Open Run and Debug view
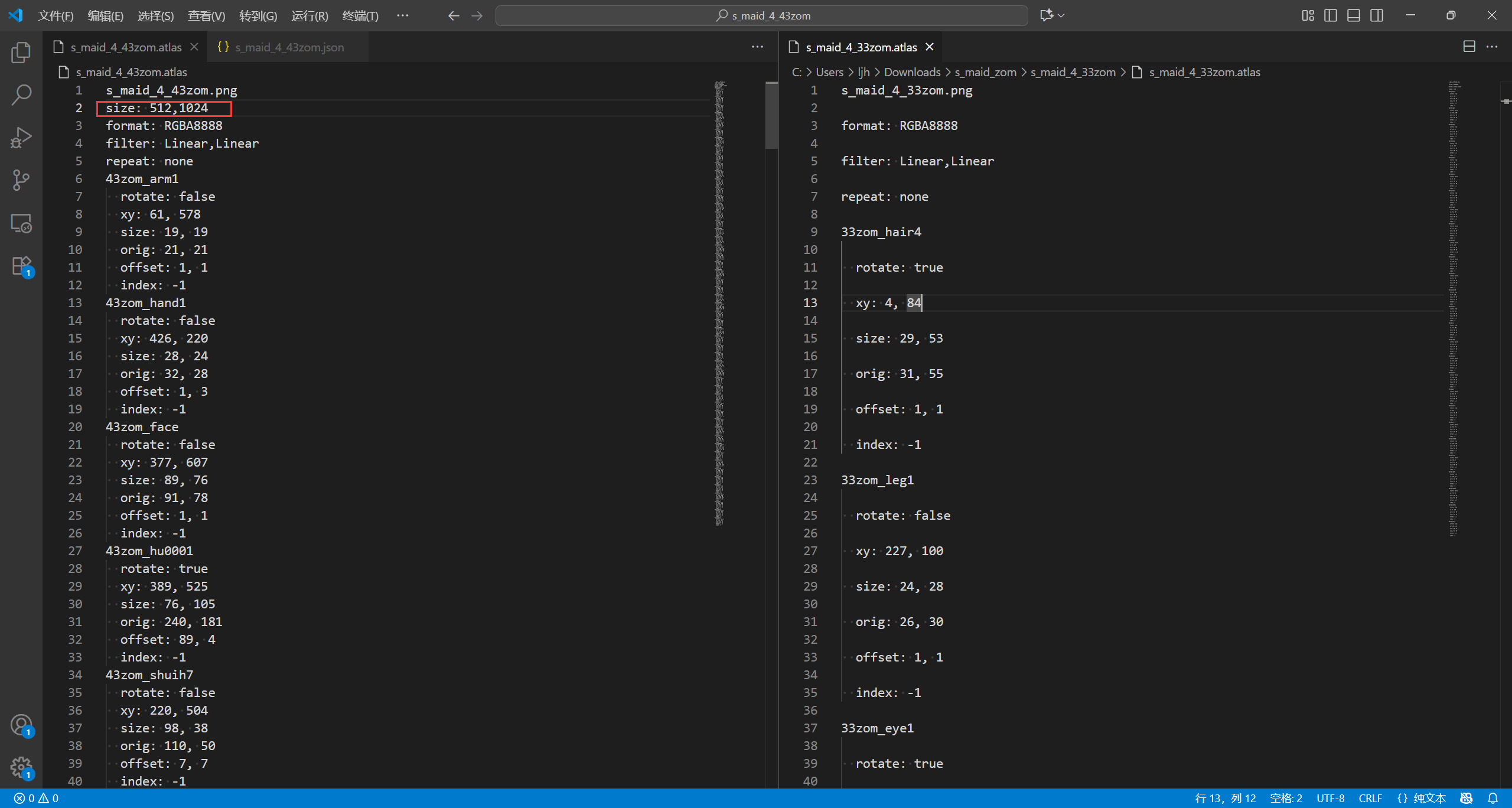 click(x=21, y=138)
